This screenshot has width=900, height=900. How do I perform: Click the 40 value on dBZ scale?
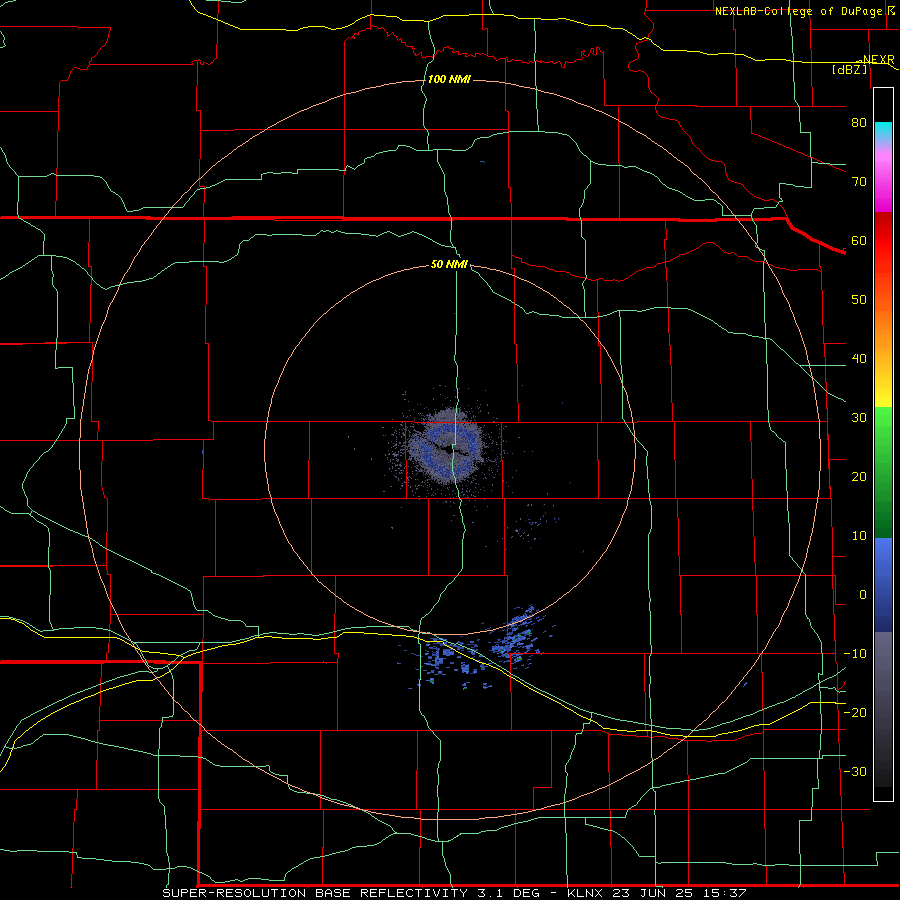(859, 359)
